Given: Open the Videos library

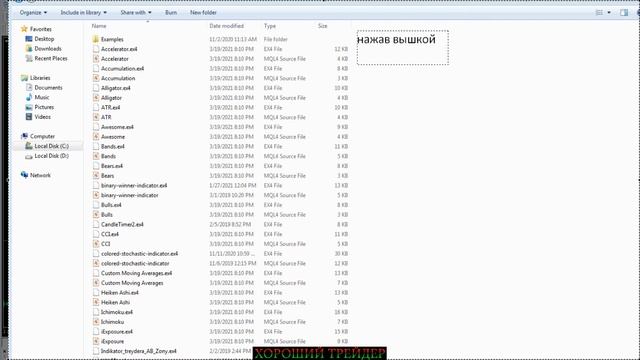Looking at the screenshot, I should 42,117.
